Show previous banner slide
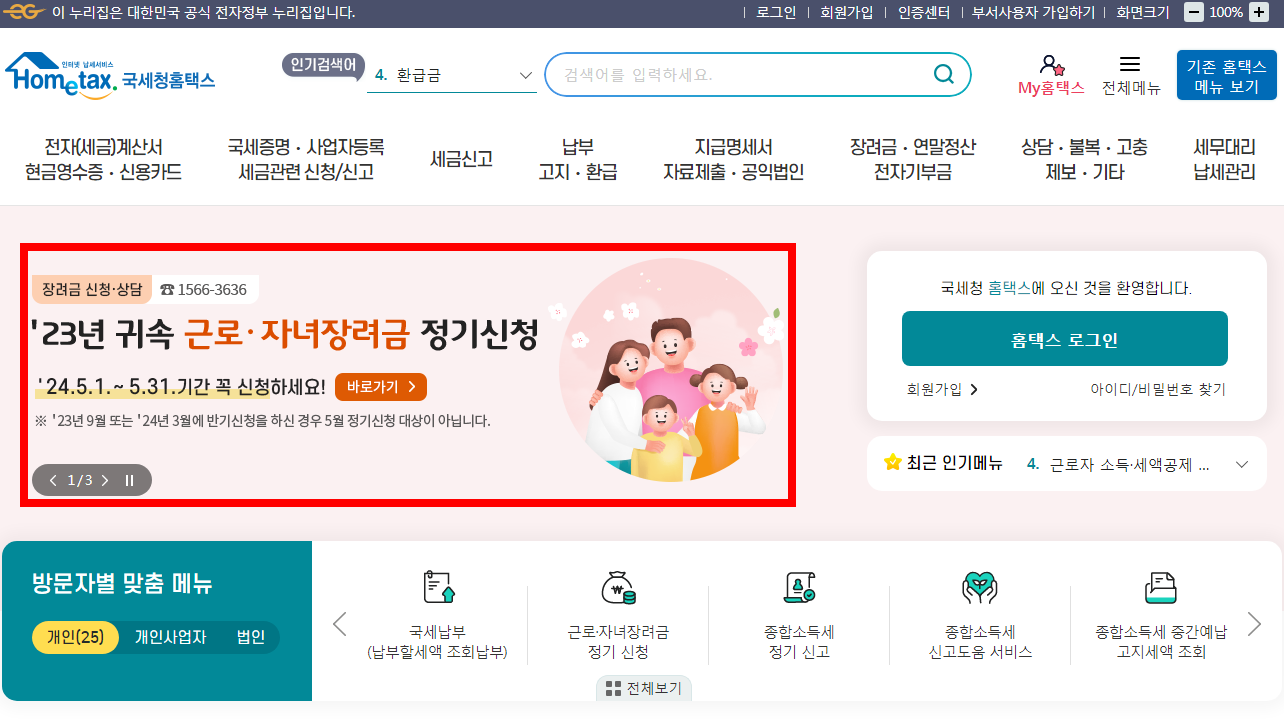The width and height of the screenshot is (1284, 722). pos(54,480)
